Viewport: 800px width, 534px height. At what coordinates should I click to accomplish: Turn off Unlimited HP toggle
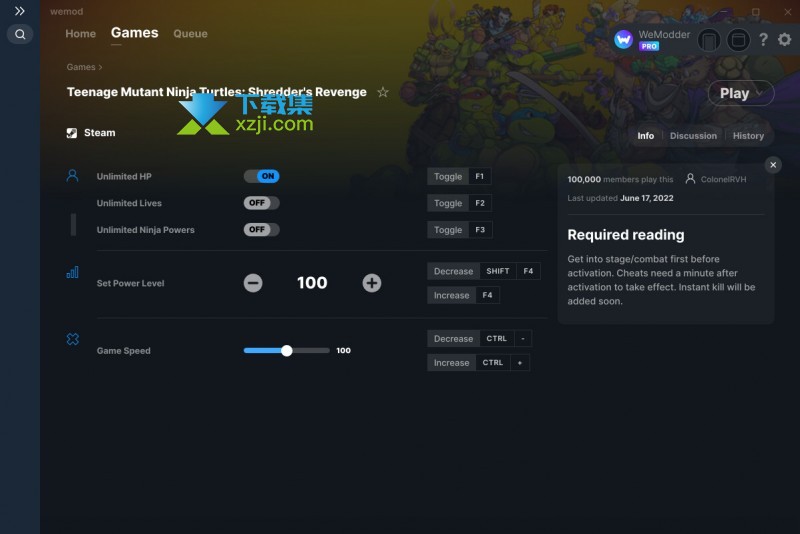pyautogui.click(x=261, y=176)
